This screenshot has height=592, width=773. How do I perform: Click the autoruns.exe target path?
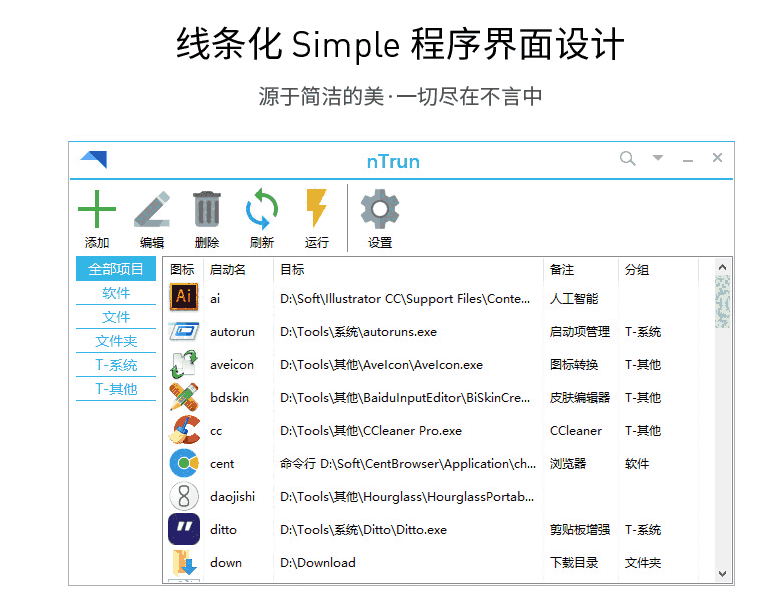pos(358,332)
